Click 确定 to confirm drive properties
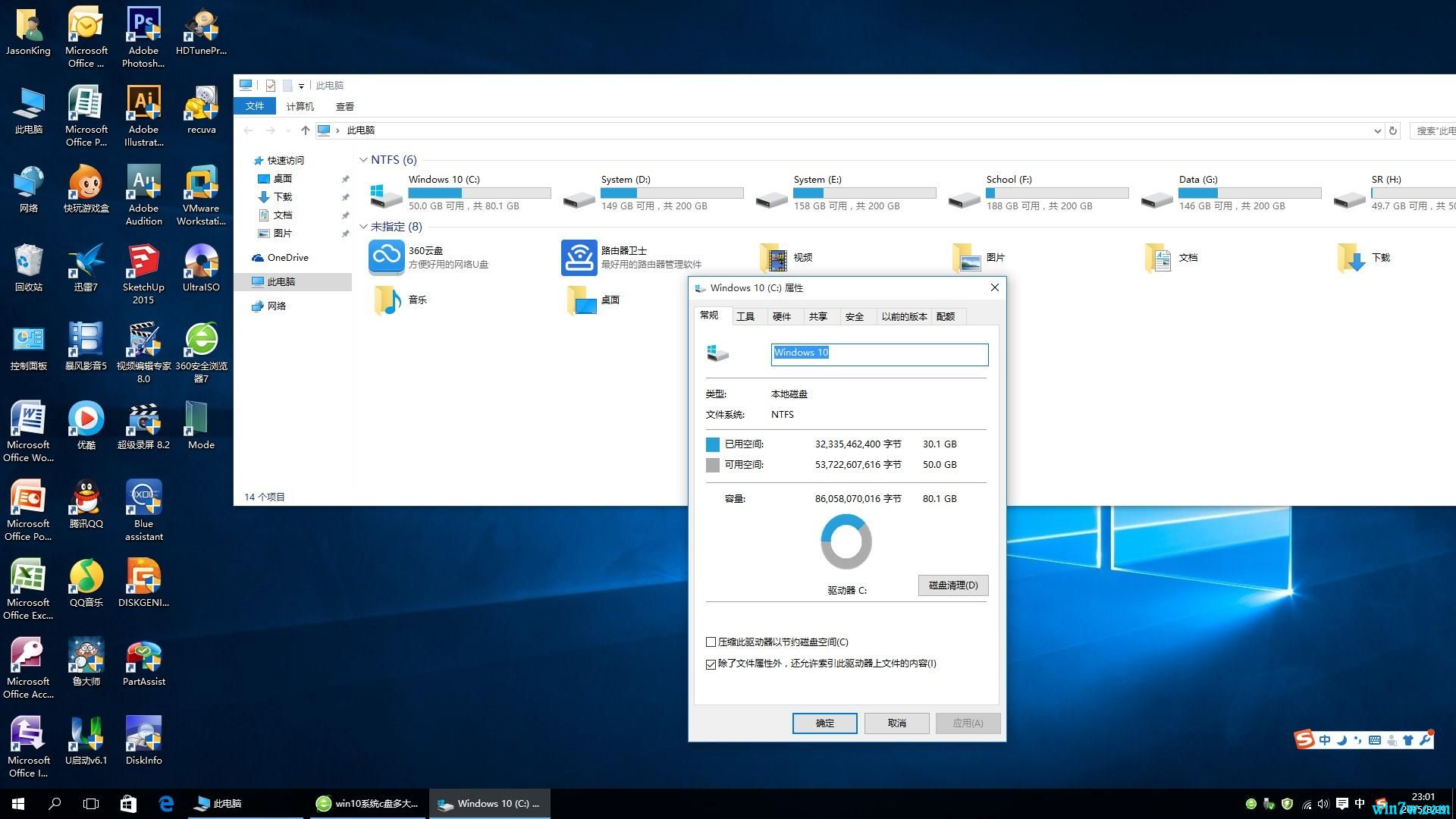This screenshot has width=1456, height=819. click(824, 723)
